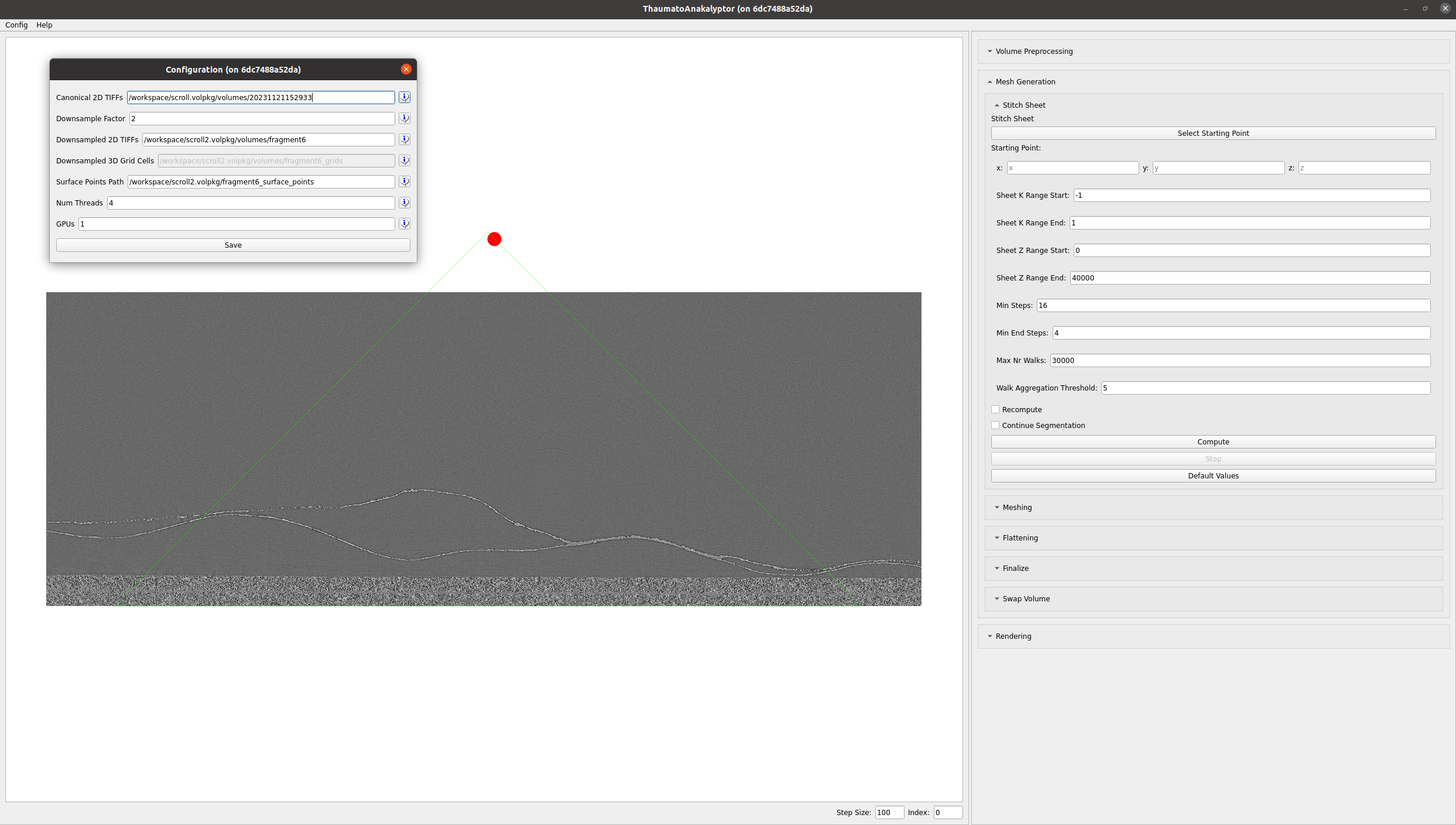Toggle Continue Segmentation checkbox
Screen dimensions: 1456x825
pos(995,426)
